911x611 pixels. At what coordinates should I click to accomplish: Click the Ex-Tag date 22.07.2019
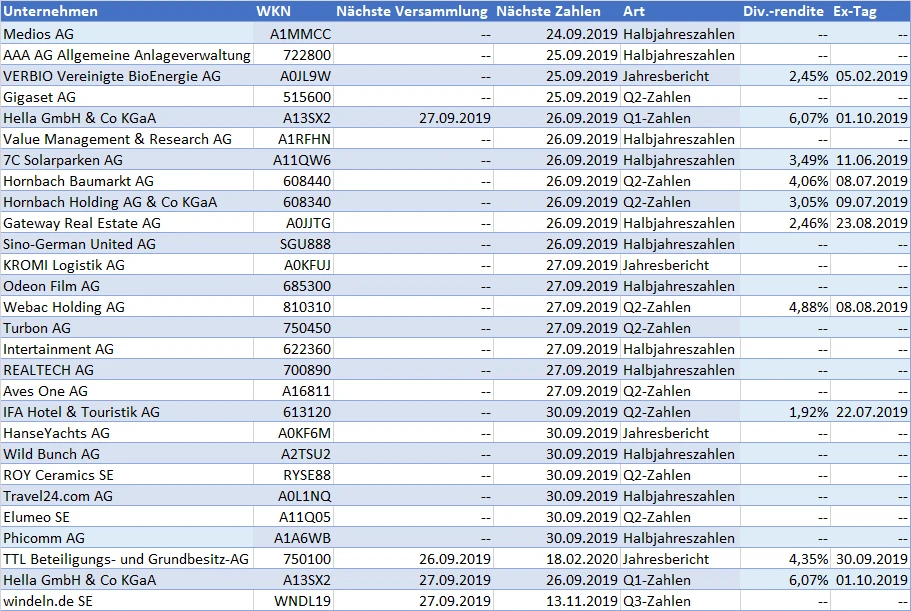click(871, 411)
